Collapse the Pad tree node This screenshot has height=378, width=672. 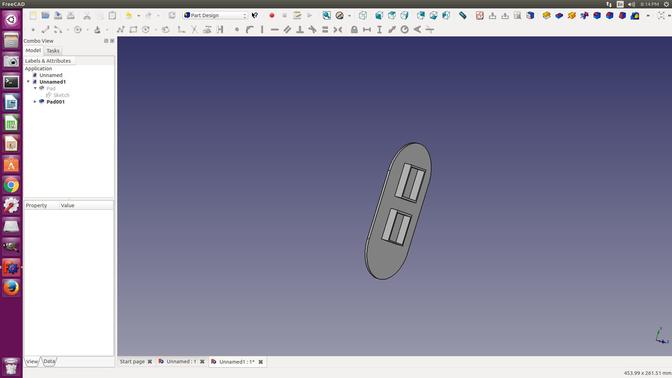(35, 88)
